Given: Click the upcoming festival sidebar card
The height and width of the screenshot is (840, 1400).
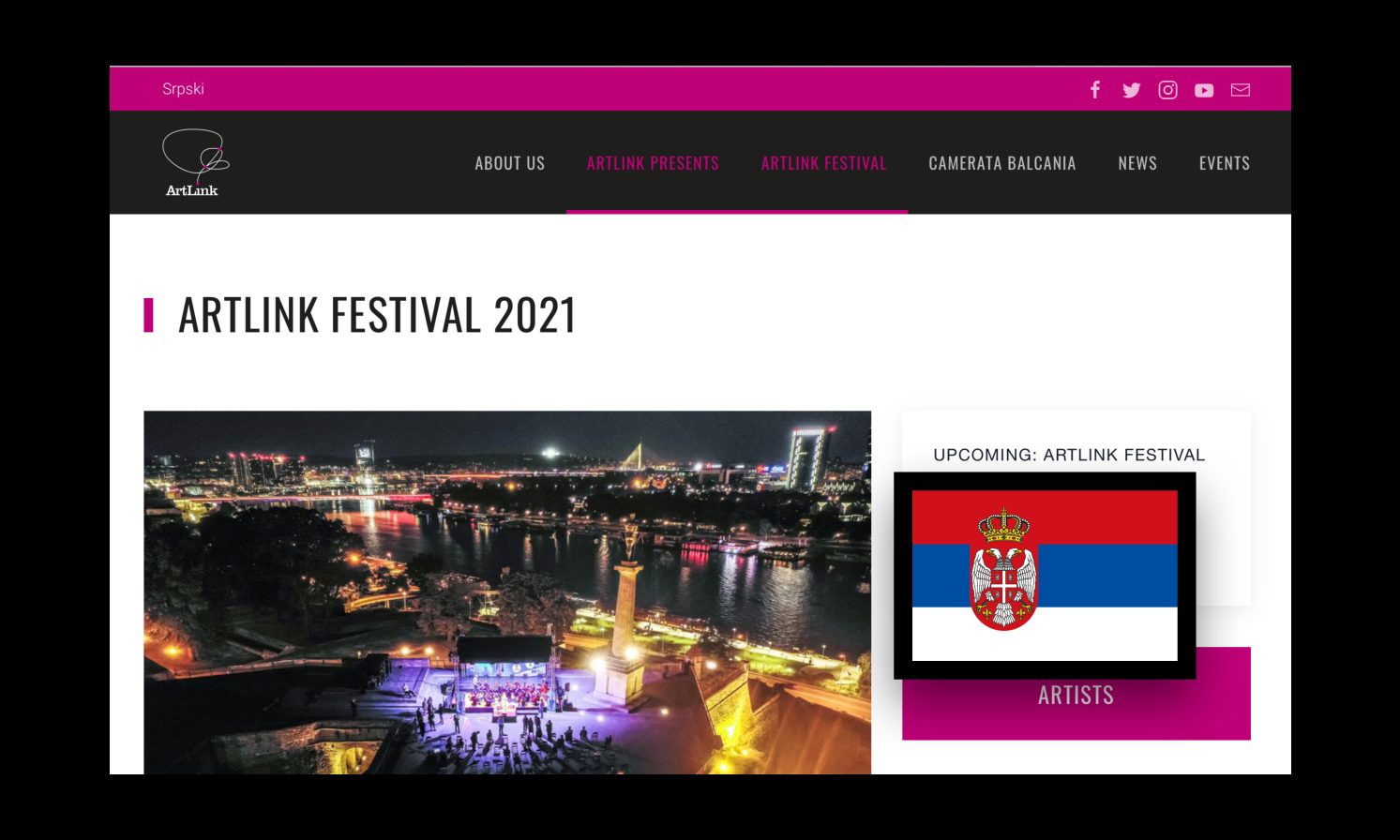Looking at the screenshot, I should [x=1076, y=507].
